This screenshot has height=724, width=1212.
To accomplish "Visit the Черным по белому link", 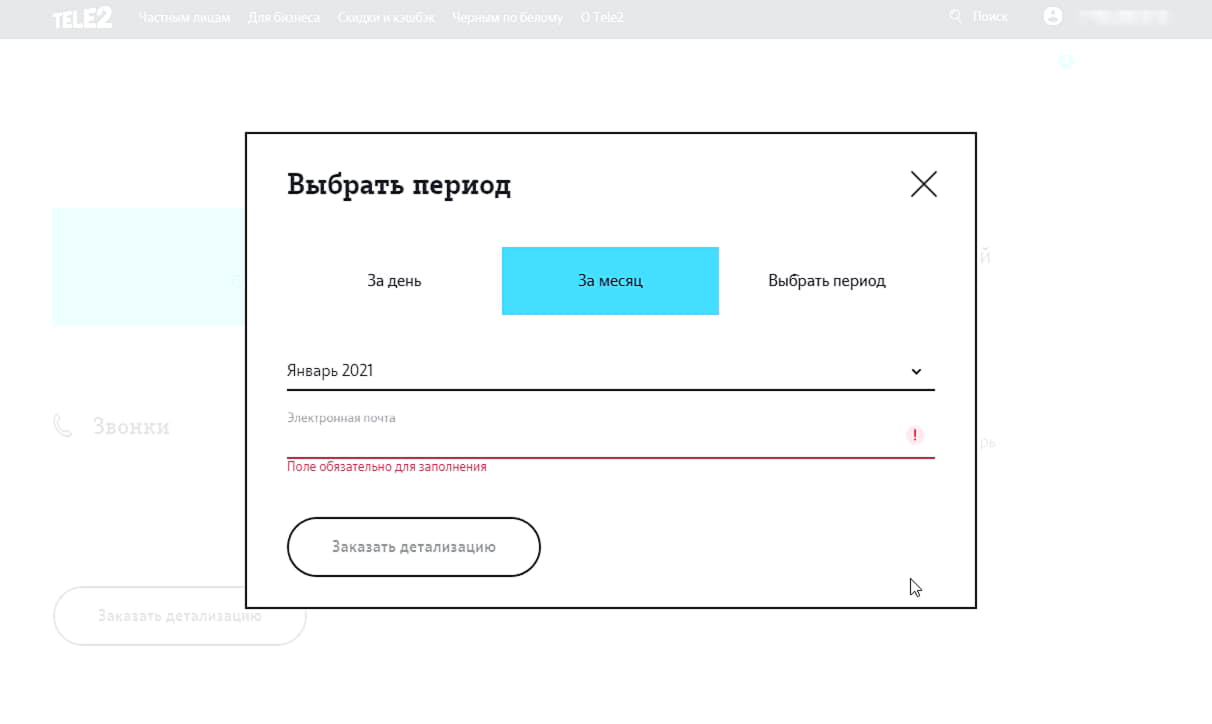I will [507, 18].
